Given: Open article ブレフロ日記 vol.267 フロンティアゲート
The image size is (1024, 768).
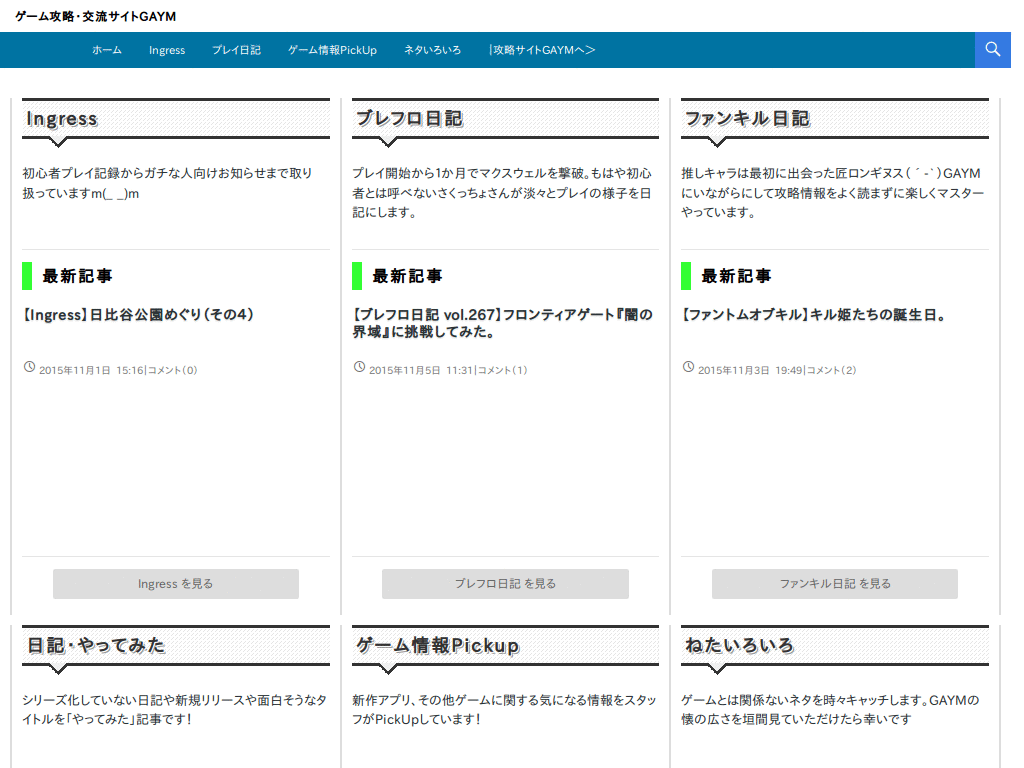Looking at the screenshot, I should click(x=502, y=323).
